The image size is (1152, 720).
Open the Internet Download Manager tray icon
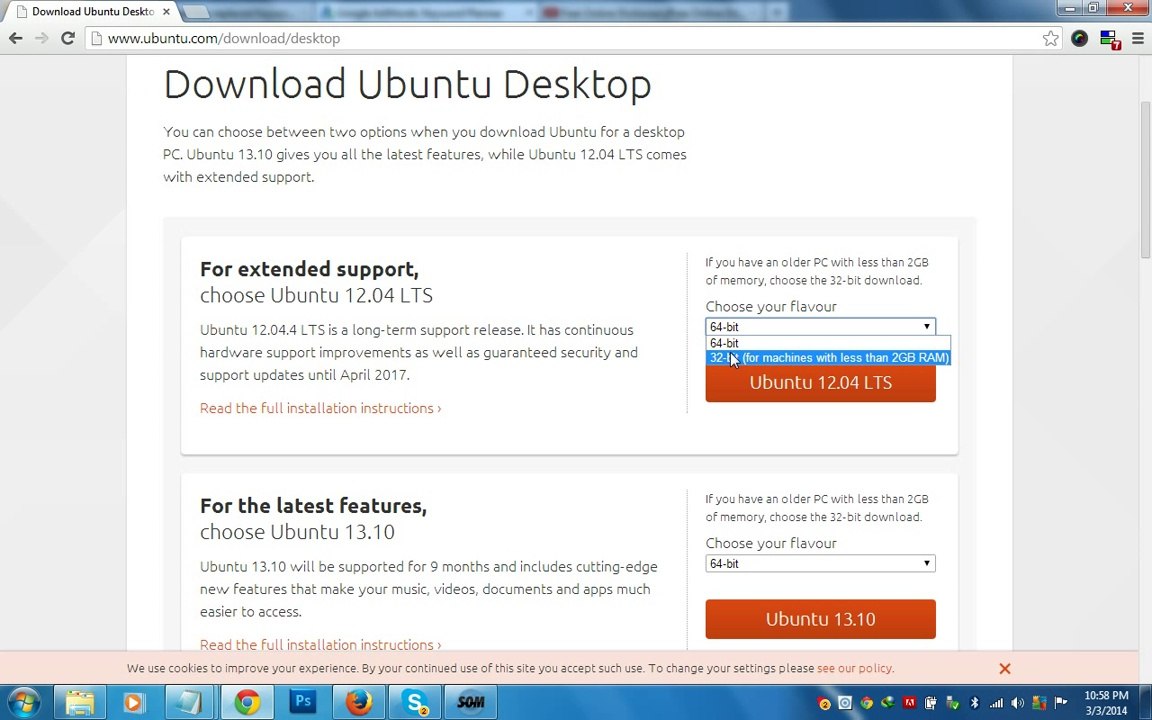click(888, 702)
